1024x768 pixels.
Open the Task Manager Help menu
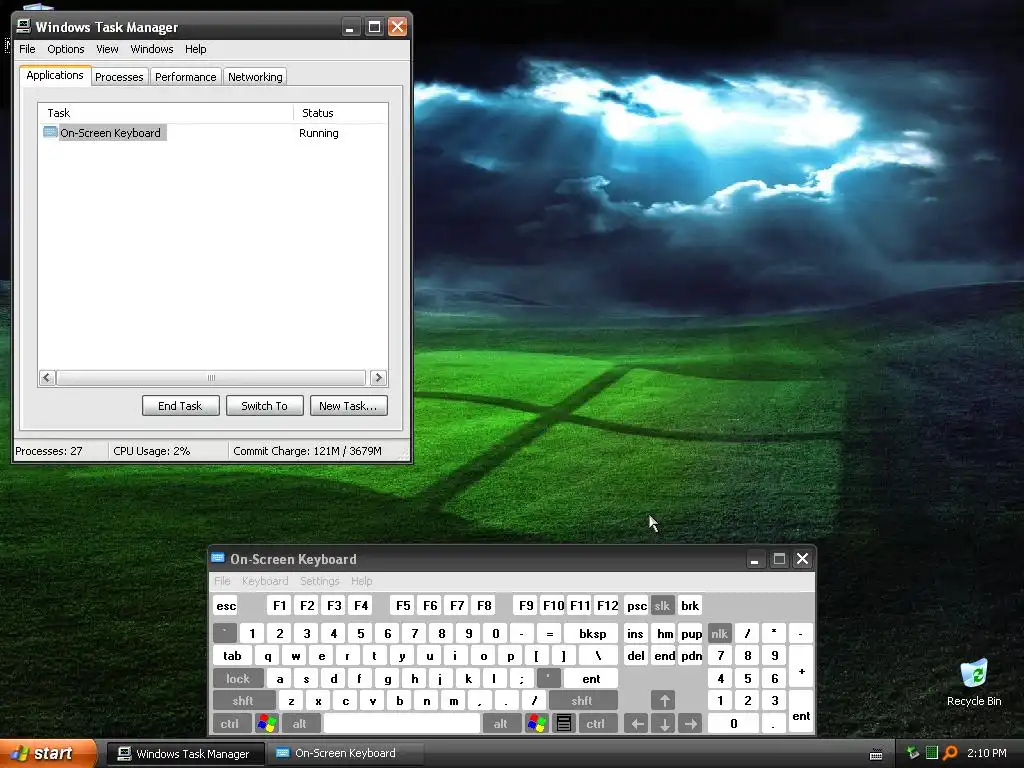point(195,49)
